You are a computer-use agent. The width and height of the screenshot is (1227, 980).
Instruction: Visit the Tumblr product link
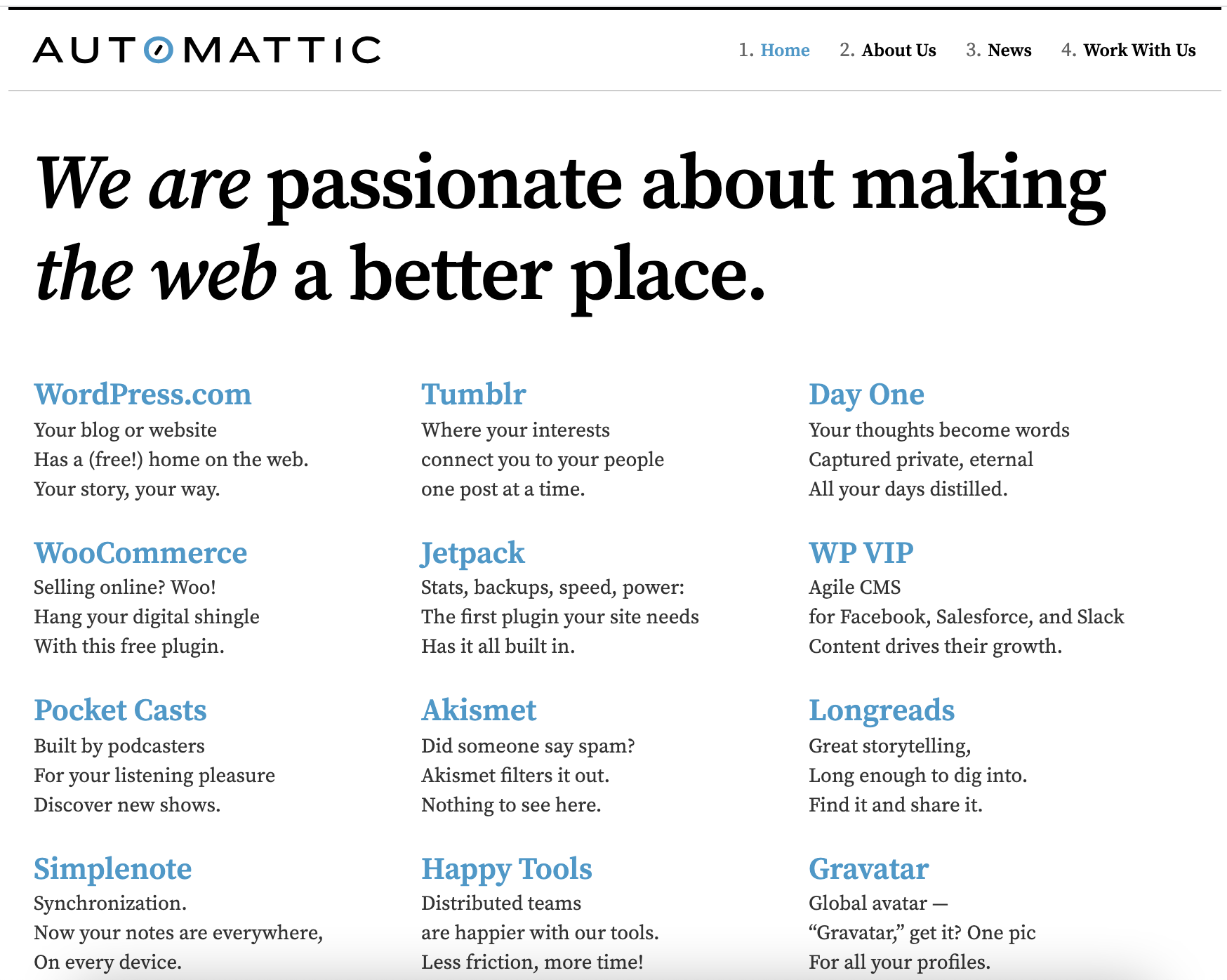(x=473, y=395)
